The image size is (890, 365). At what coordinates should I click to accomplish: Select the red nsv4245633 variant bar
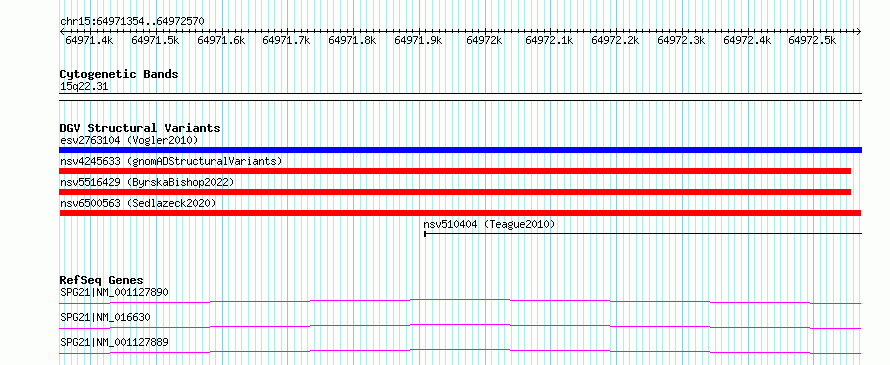coord(455,171)
